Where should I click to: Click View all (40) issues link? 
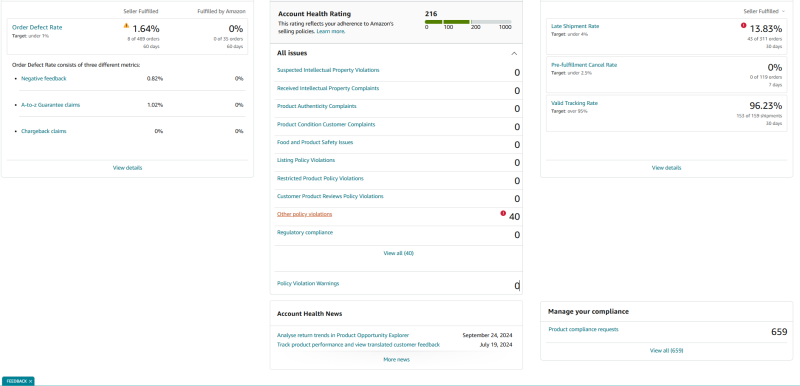tap(398, 253)
